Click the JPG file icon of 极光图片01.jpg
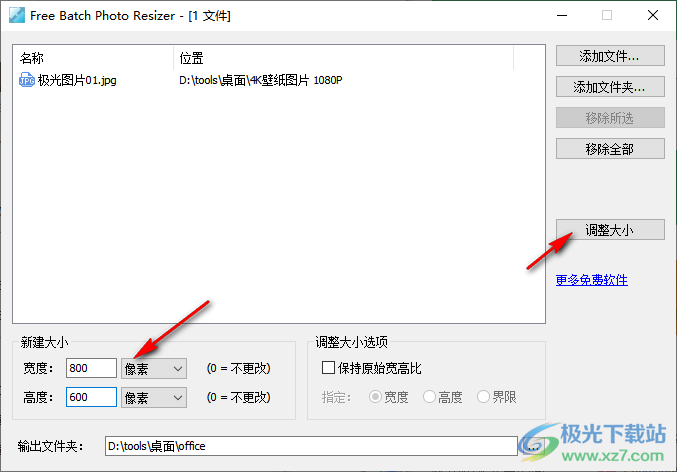This screenshot has height=472, width=677. click(x=26, y=80)
